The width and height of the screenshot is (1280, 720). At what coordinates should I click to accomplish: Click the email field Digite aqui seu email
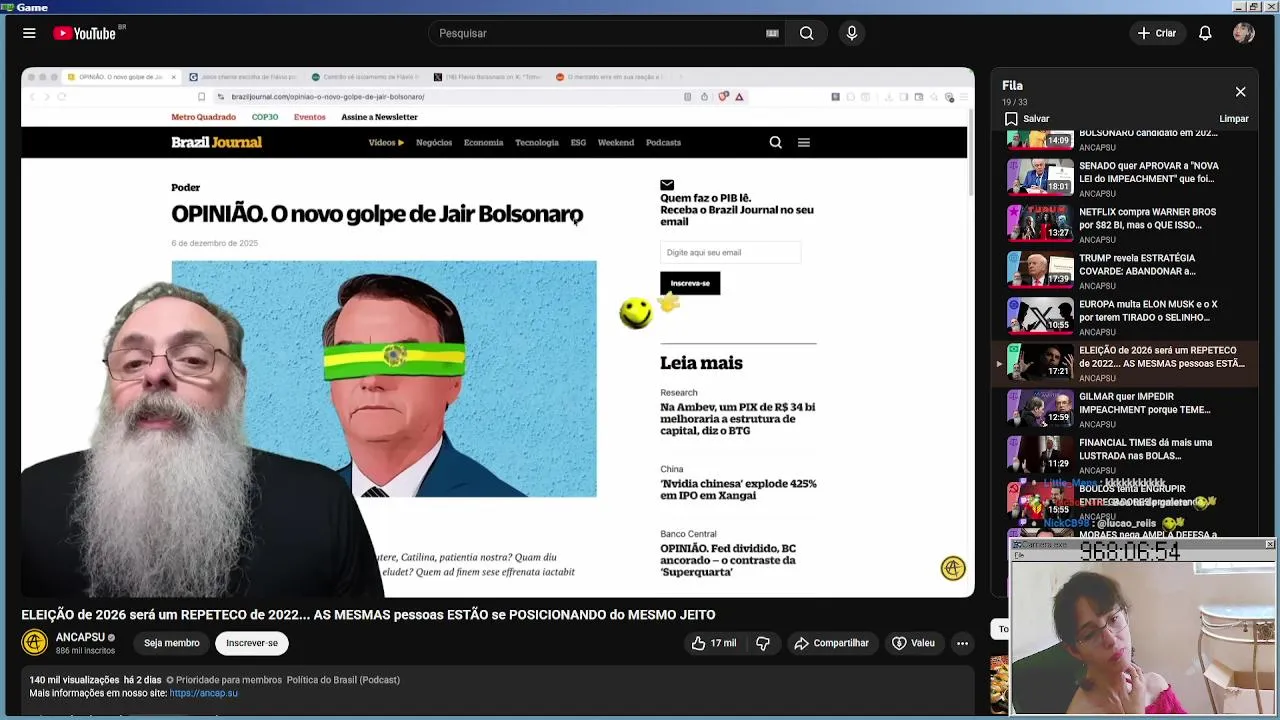click(x=730, y=252)
